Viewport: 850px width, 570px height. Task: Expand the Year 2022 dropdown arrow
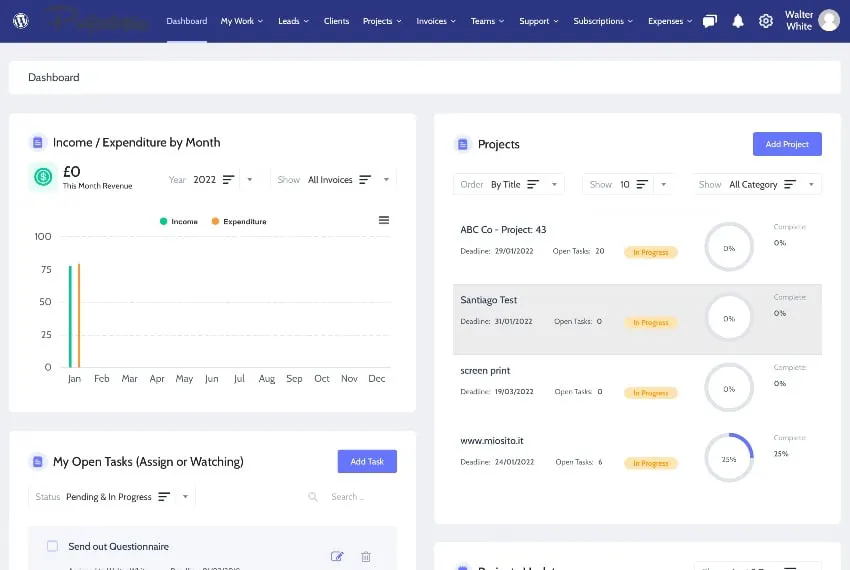pyautogui.click(x=250, y=180)
